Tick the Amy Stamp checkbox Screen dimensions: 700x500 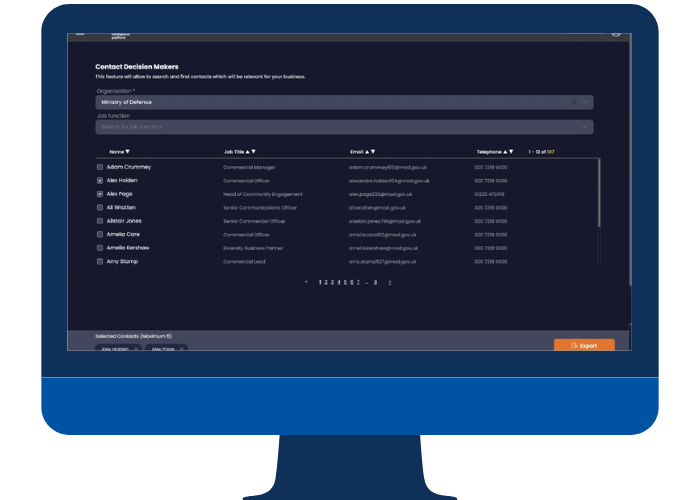tap(100, 262)
